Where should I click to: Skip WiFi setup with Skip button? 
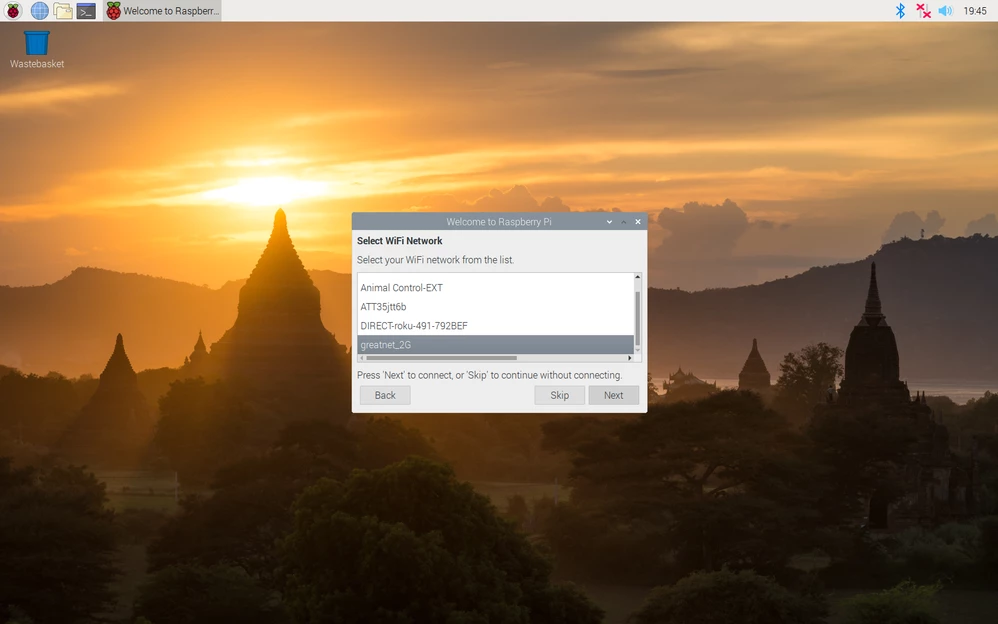coord(559,395)
